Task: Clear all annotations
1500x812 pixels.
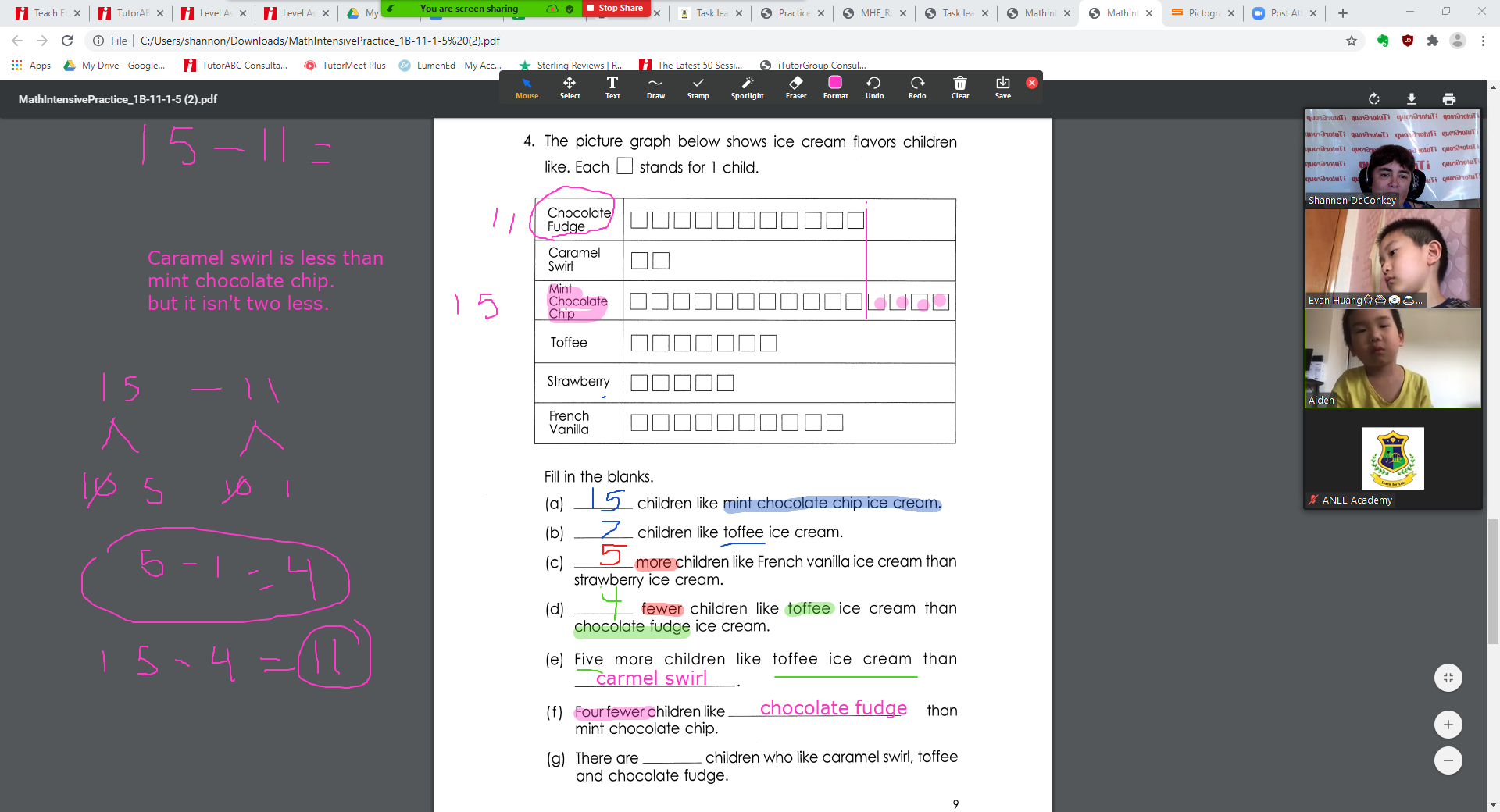Action: click(960, 87)
